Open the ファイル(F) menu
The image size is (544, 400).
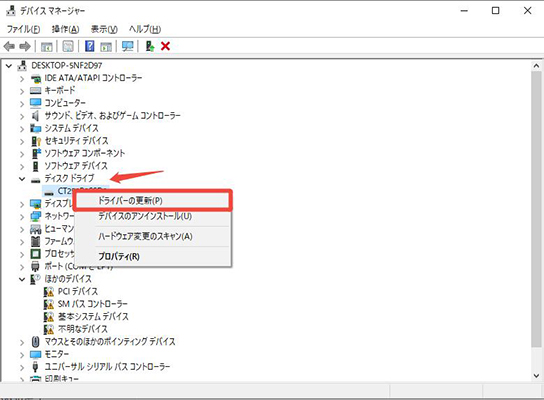(x=24, y=29)
